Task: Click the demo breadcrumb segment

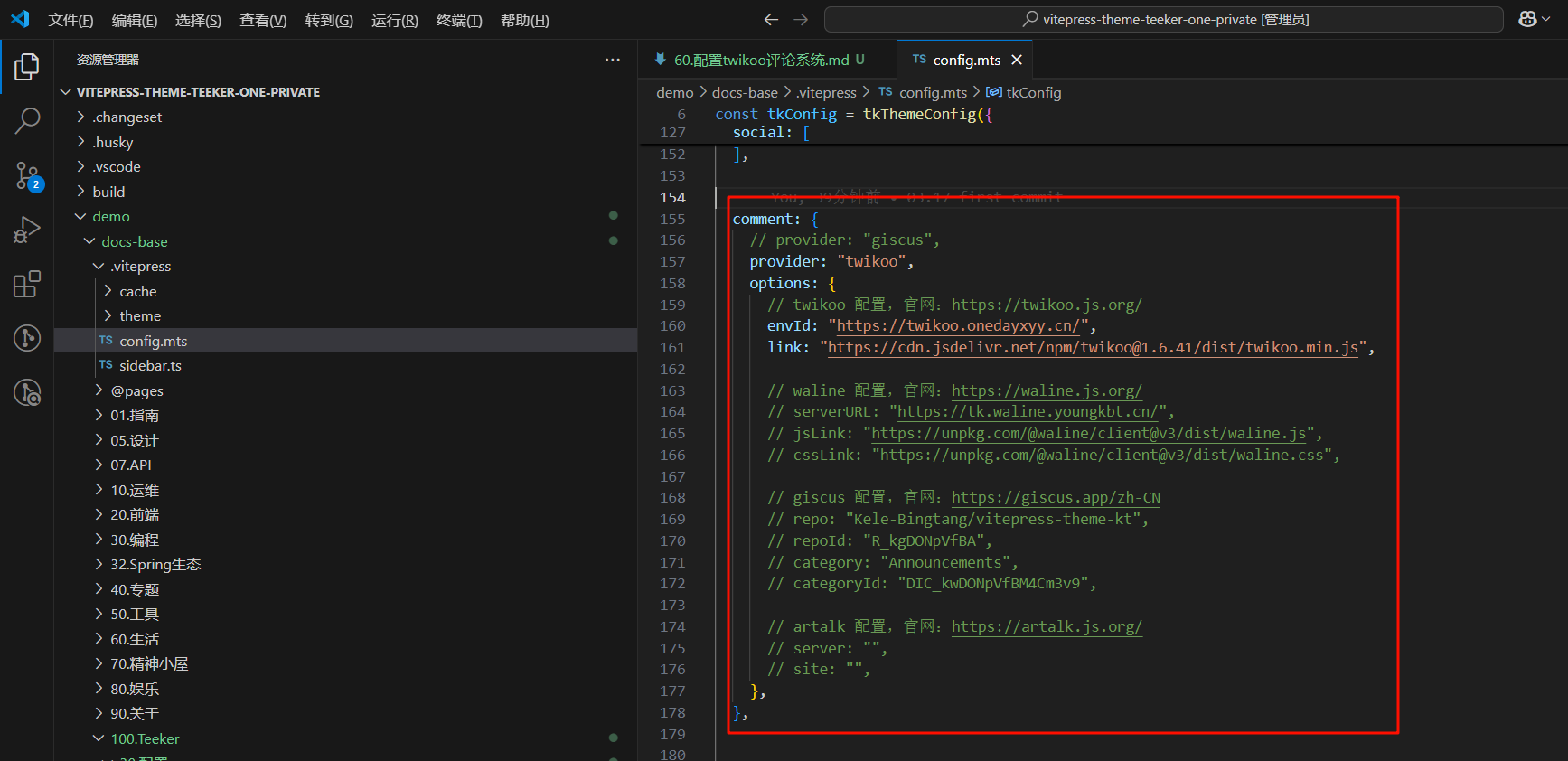Action: 674,92
